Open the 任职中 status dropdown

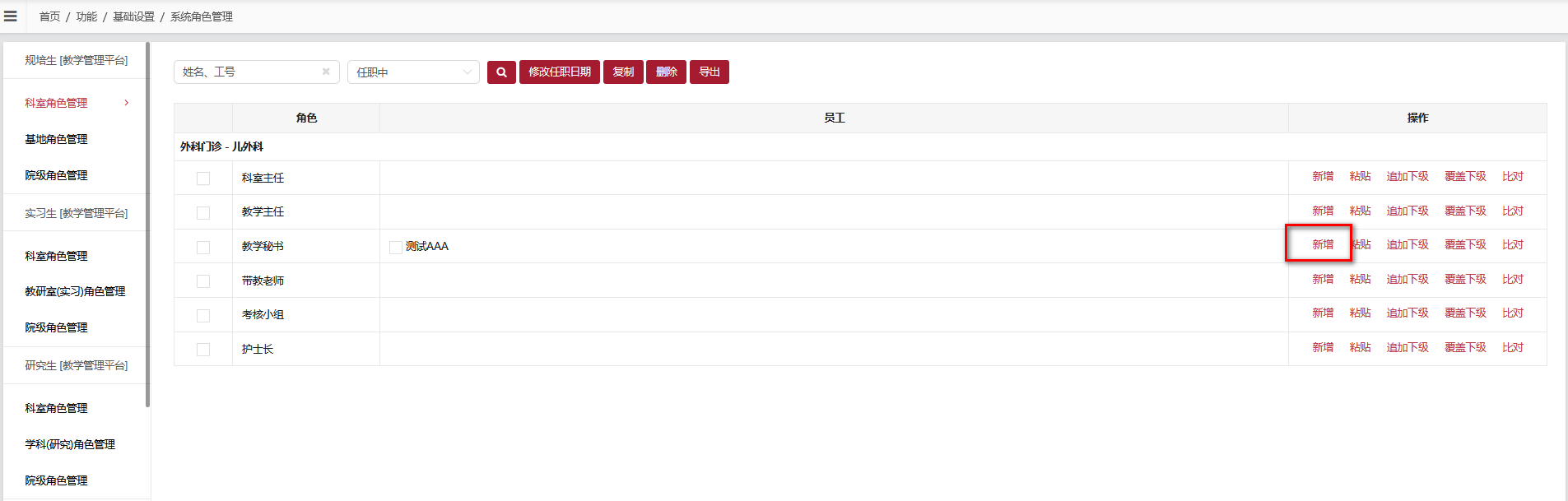[x=413, y=72]
